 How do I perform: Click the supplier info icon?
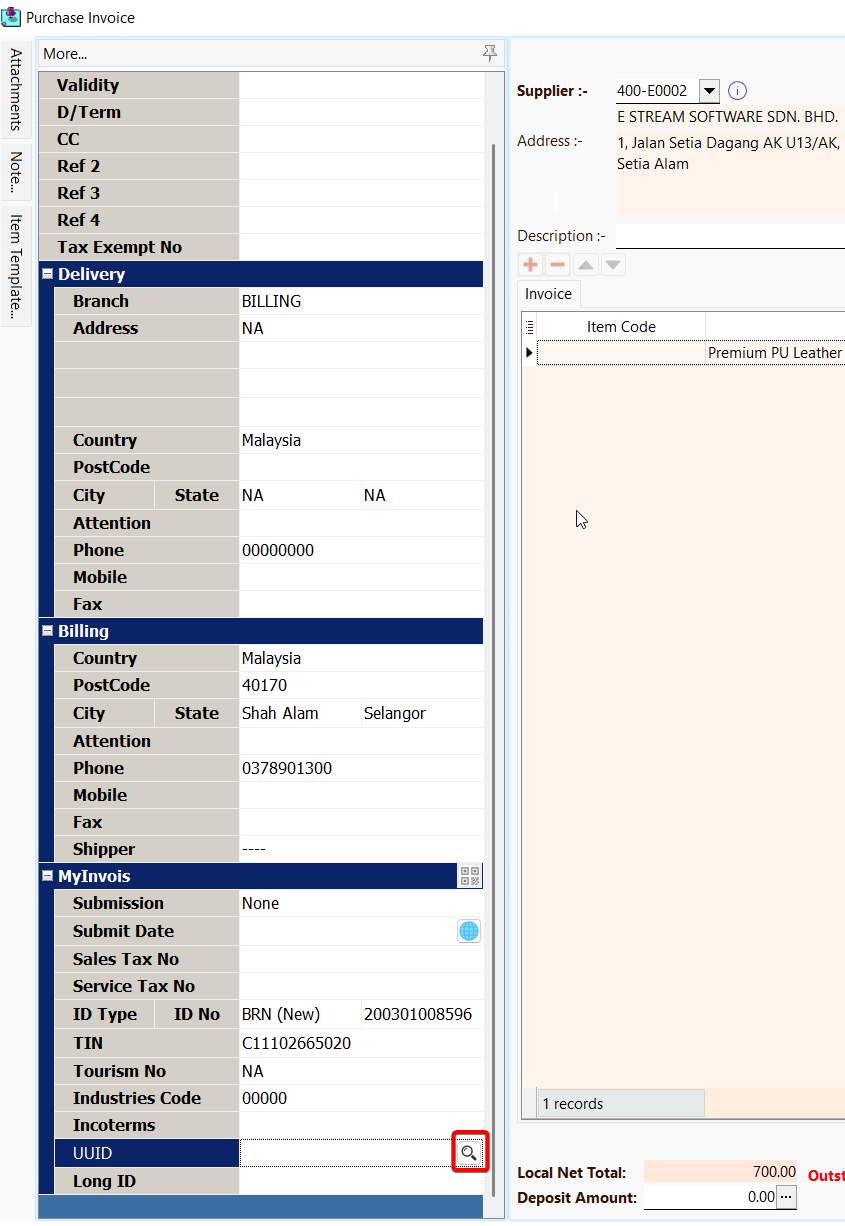pyautogui.click(x=738, y=91)
